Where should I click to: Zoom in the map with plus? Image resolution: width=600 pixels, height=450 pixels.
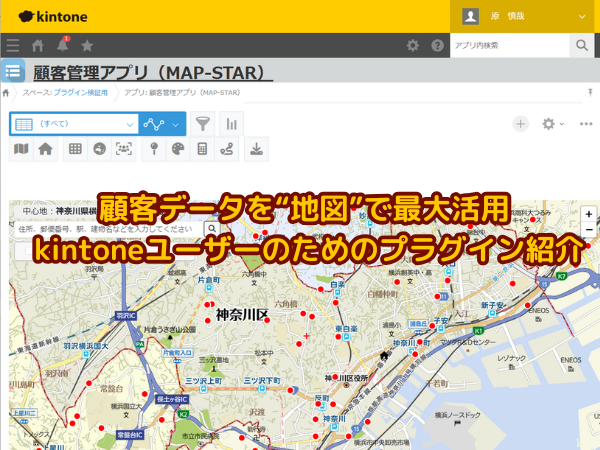coord(589,214)
